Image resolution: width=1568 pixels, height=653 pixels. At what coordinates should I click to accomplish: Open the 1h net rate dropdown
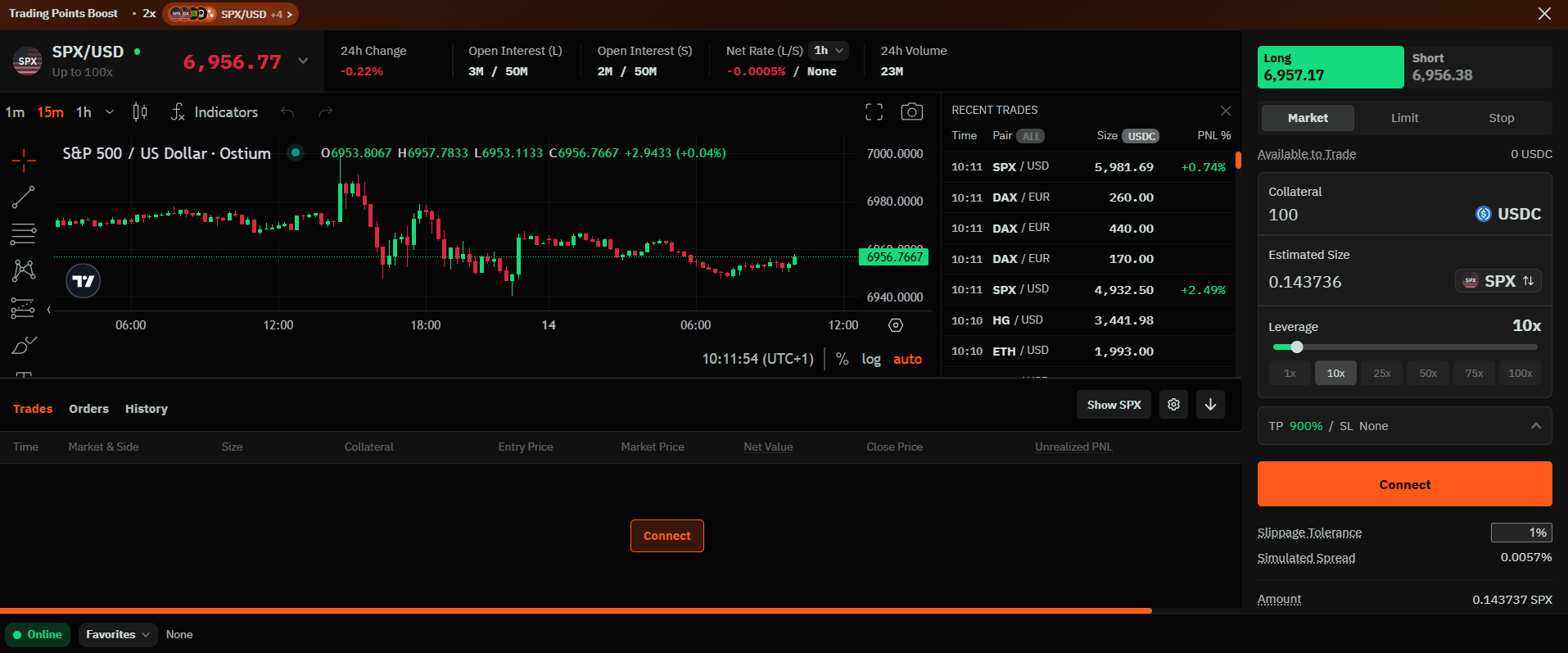coord(828,51)
